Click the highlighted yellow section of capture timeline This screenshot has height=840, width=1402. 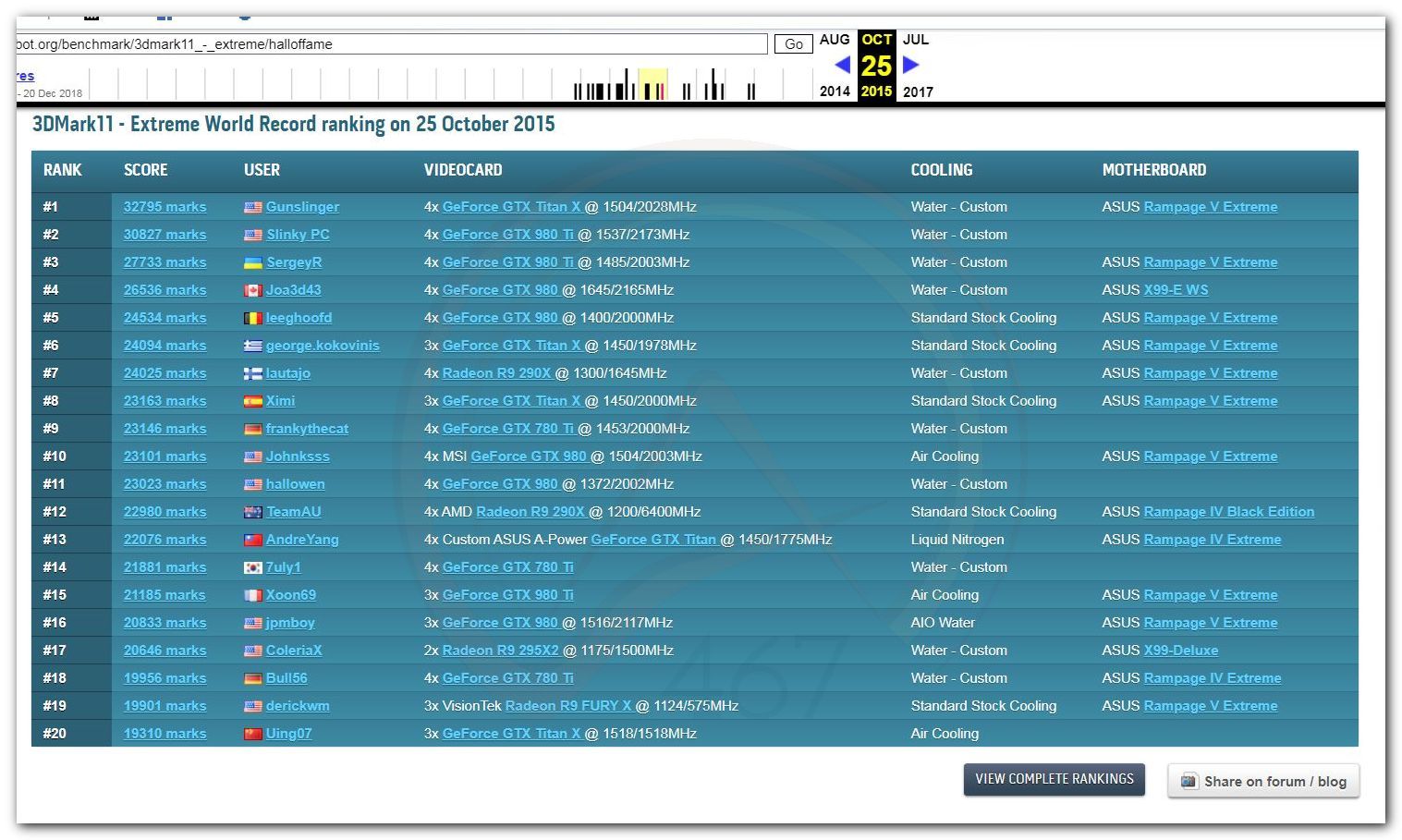pos(652,84)
